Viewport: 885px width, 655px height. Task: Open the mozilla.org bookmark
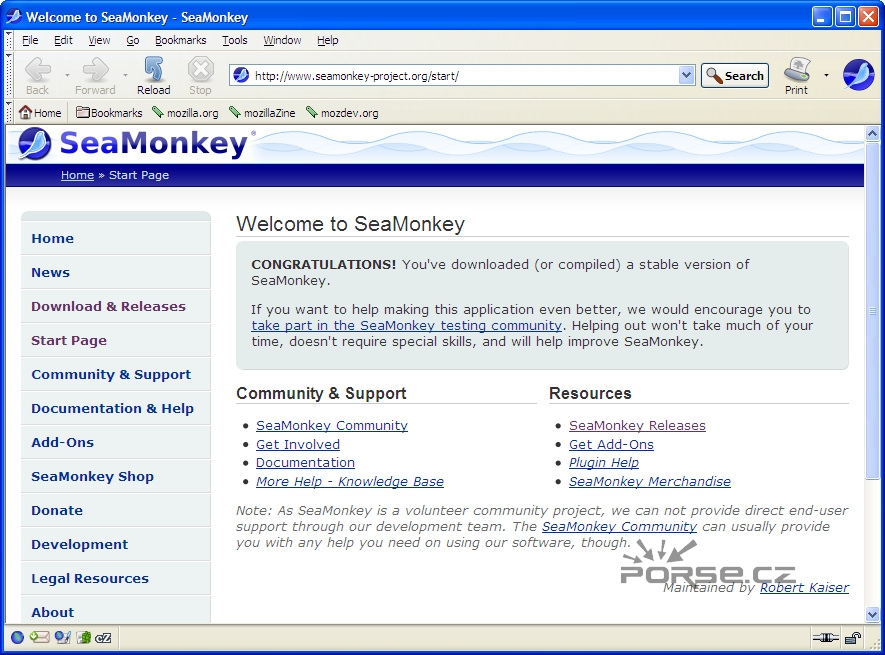tap(185, 113)
